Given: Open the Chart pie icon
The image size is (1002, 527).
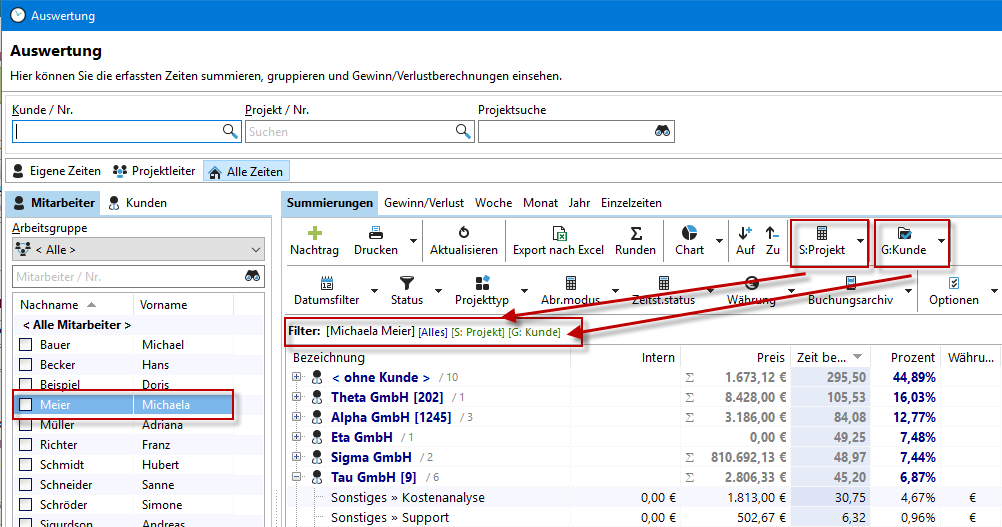Looking at the screenshot, I should (x=689, y=233).
